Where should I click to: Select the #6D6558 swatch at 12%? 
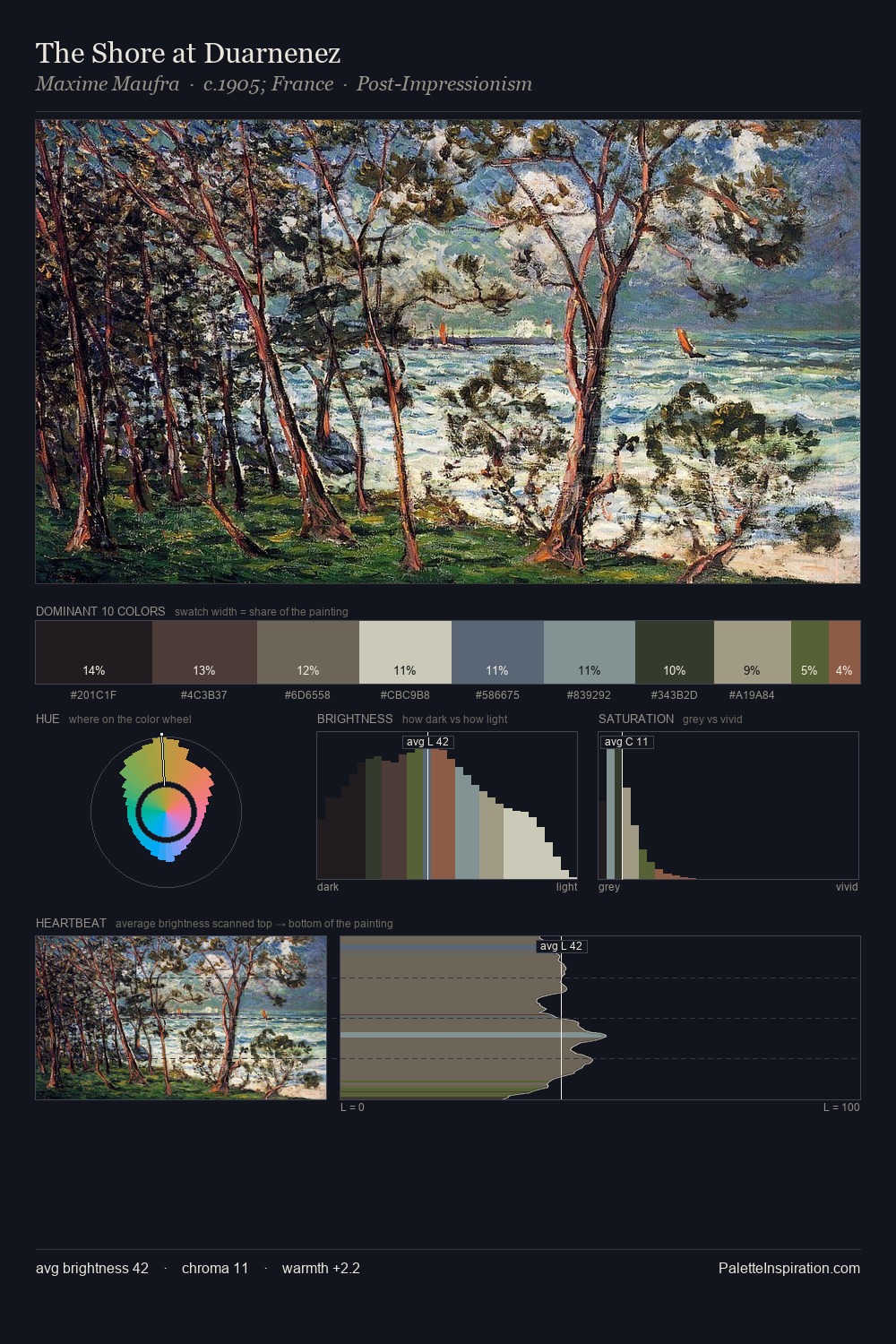308,652
